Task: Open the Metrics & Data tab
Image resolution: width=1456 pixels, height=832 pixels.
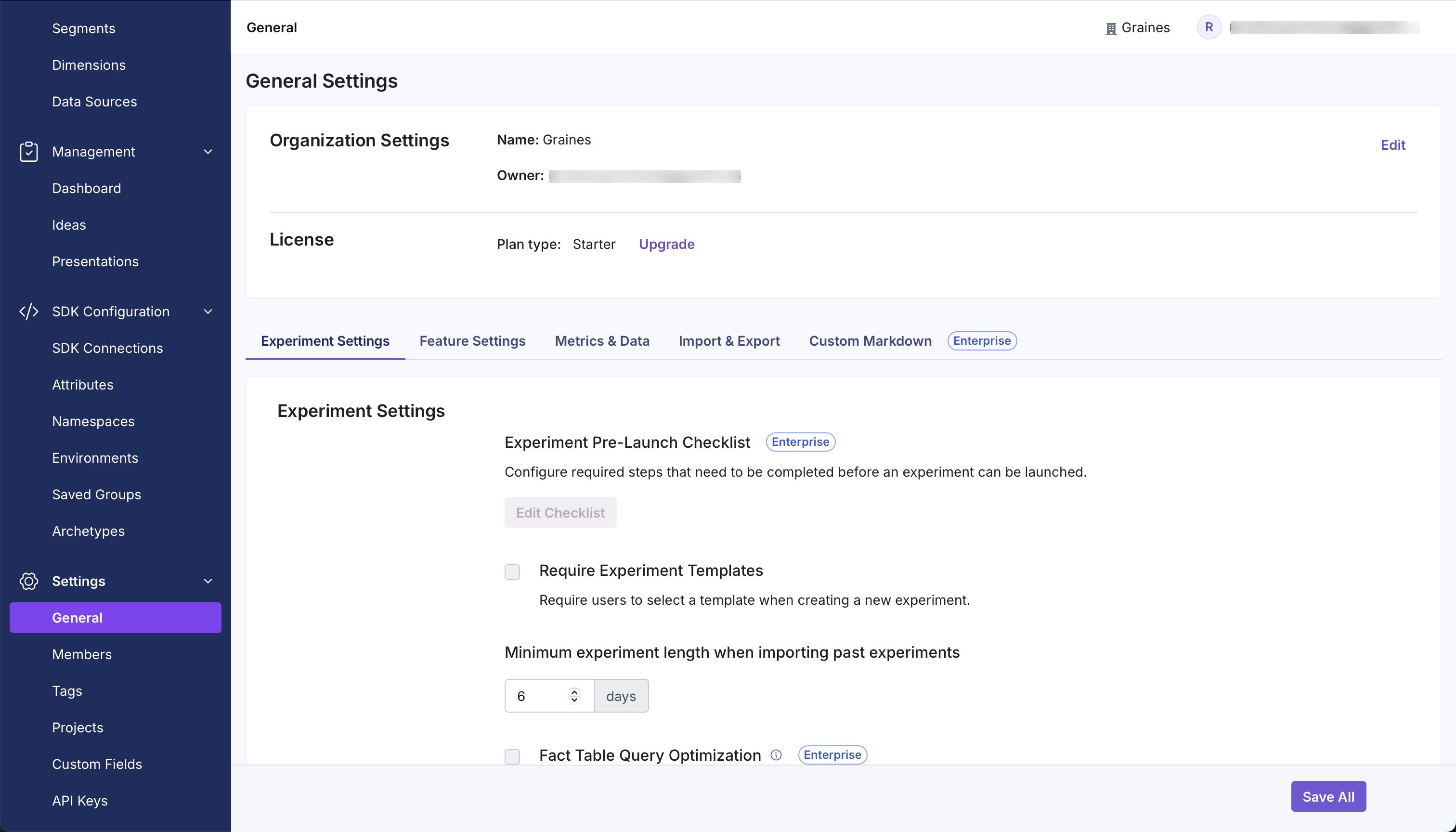Action: (602, 341)
